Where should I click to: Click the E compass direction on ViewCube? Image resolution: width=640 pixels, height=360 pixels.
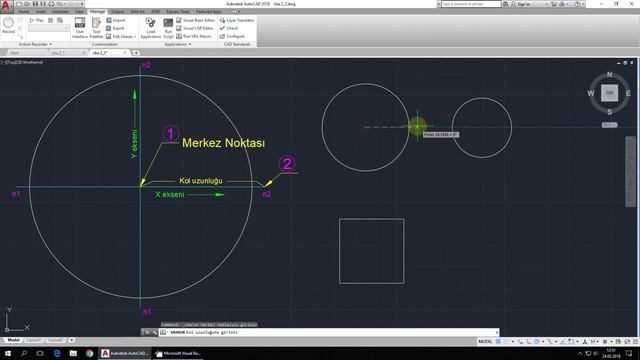coord(628,93)
